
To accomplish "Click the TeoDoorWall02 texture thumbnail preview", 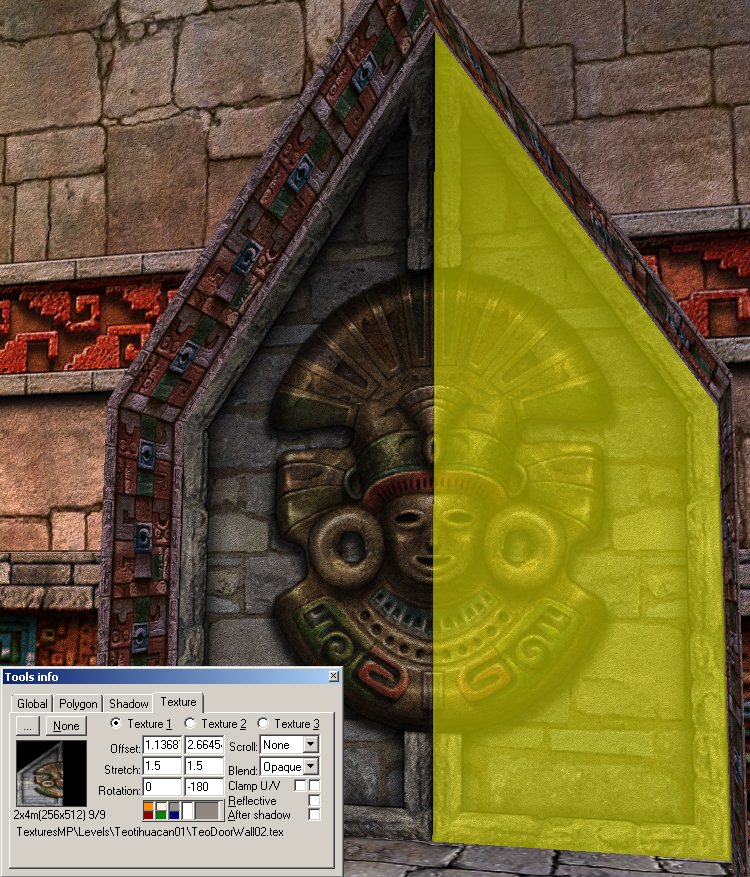I will pyautogui.click(x=51, y=773).
